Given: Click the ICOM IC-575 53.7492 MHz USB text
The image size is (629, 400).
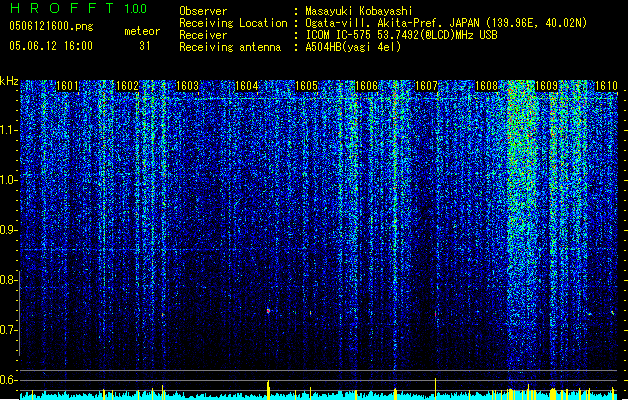Looking at the screenshot, I should [401, 35].
